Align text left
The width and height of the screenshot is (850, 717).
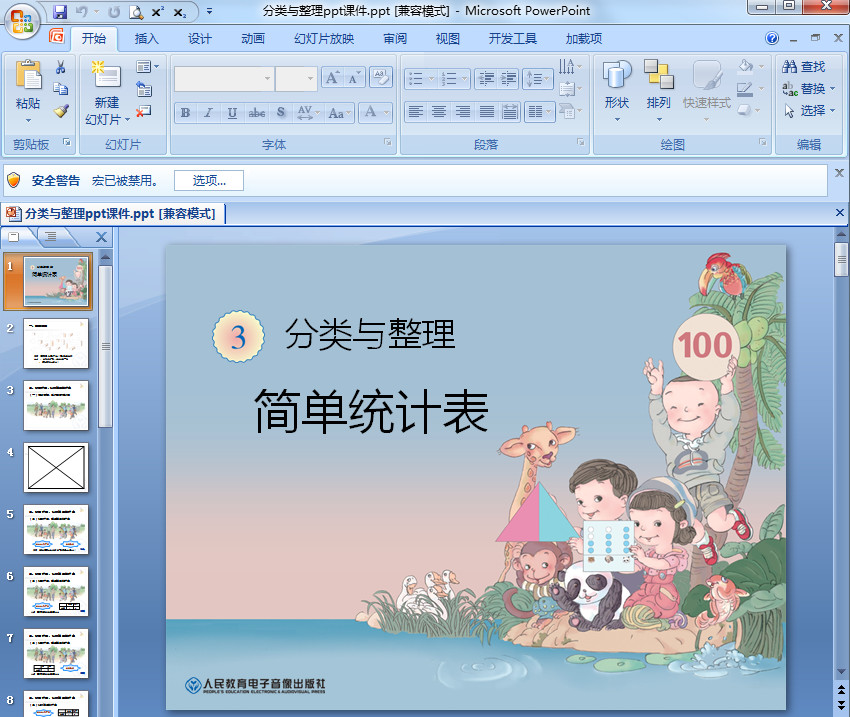(x=416, y=112)
